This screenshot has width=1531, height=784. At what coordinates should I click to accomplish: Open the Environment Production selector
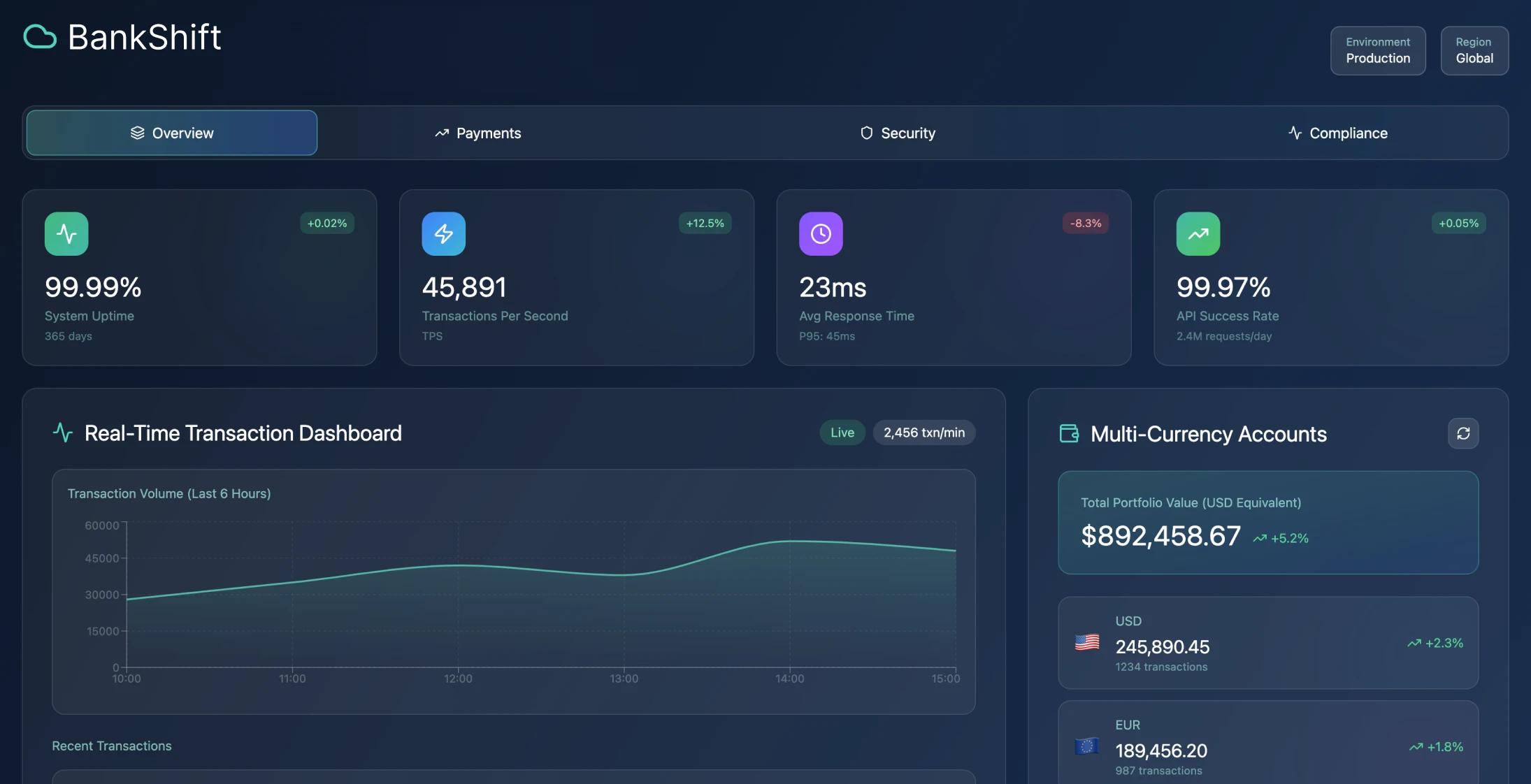(1377, 50)
